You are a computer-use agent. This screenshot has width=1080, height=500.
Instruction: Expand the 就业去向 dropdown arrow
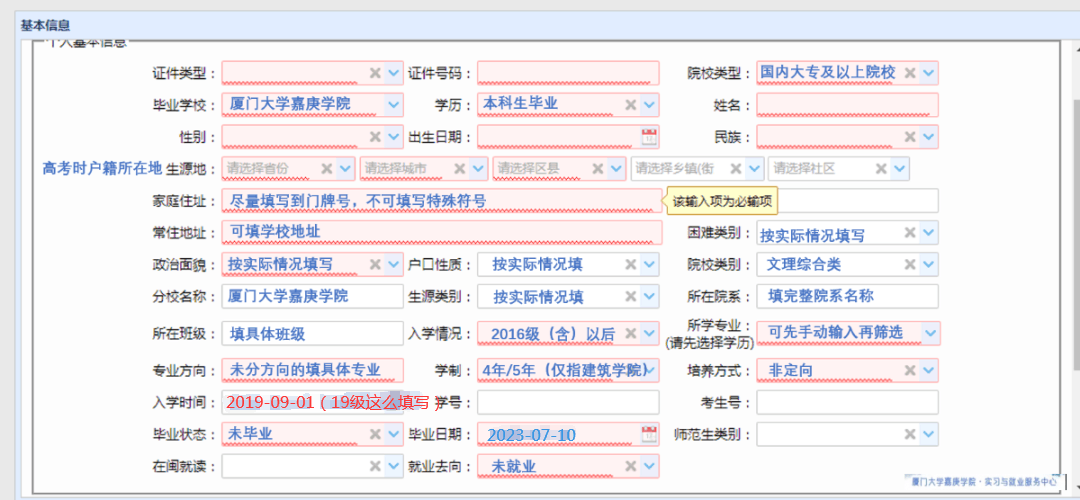650,466
